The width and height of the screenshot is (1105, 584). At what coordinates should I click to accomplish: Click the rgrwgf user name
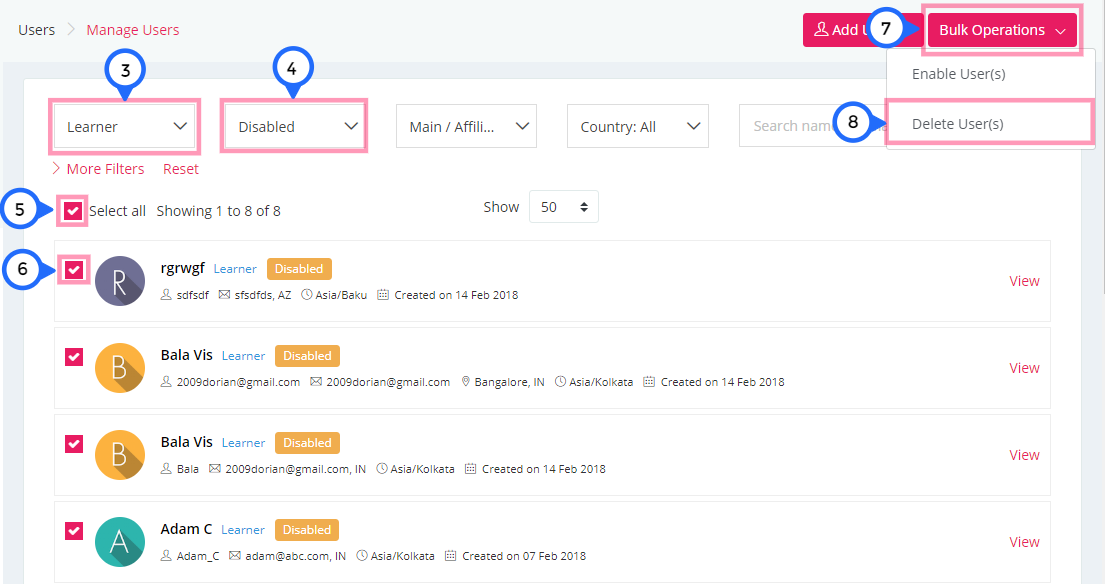pyautogui.click(x=183, y=268)
